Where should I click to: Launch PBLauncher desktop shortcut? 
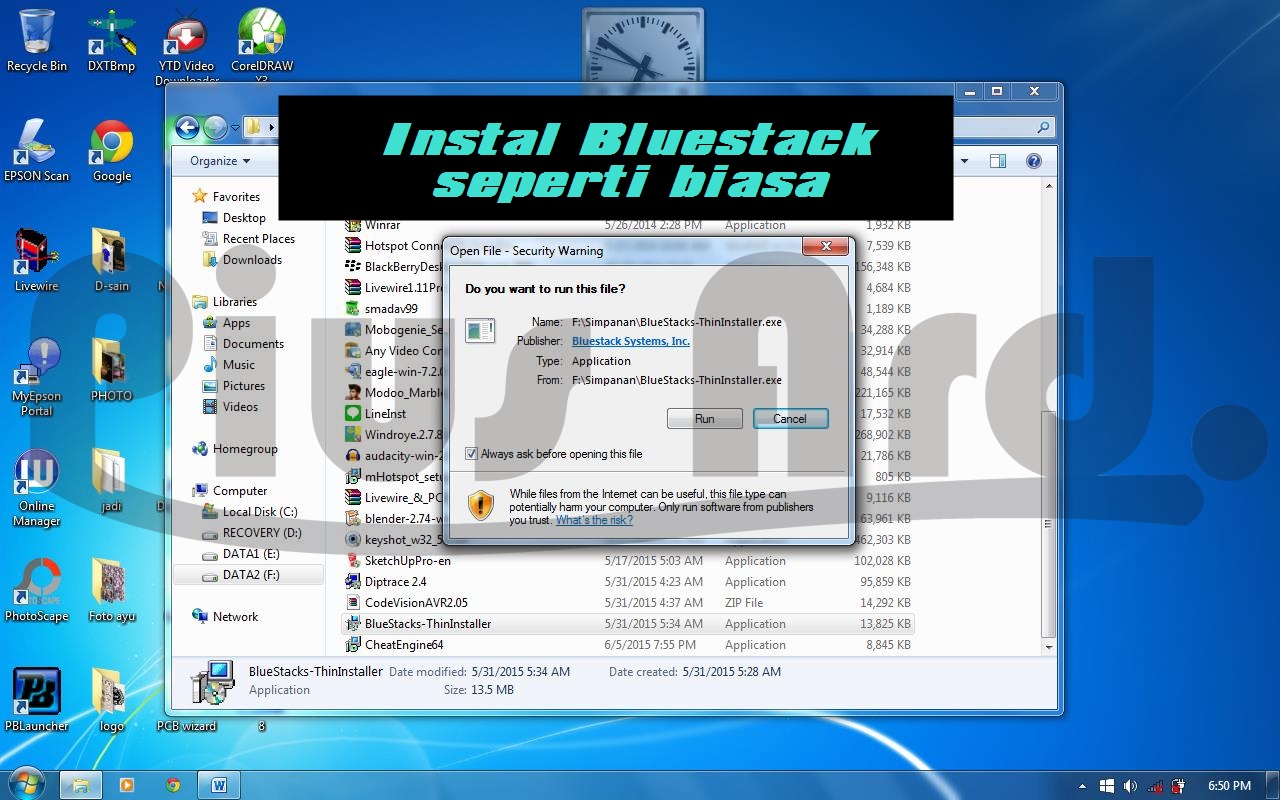click(37, 700)
